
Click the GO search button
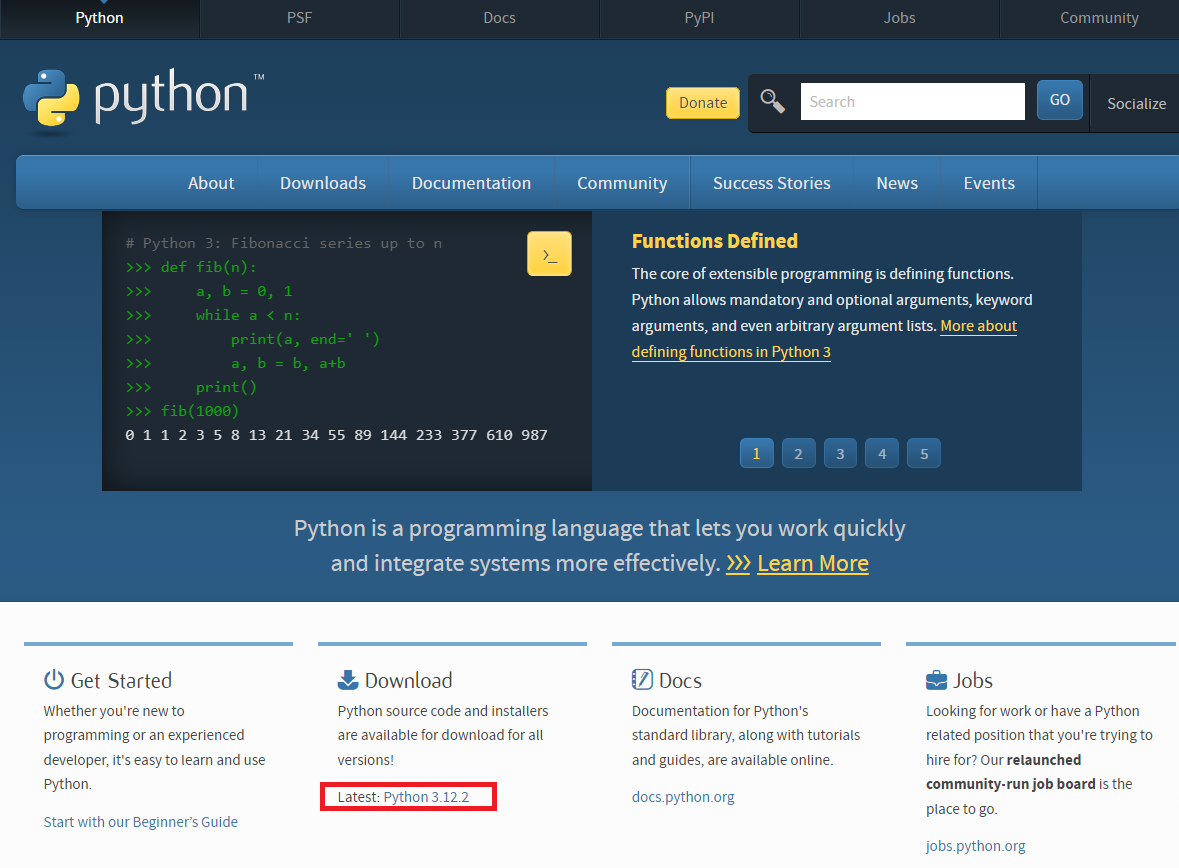coord(1059,99)
